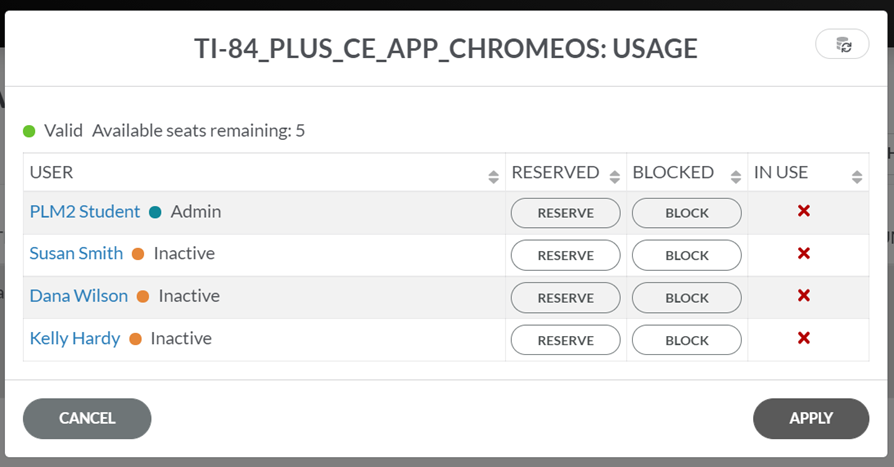Click red X in PLM2 Student row
The width and height of the screenshot is (894, 467).
[x=803, y=212]
